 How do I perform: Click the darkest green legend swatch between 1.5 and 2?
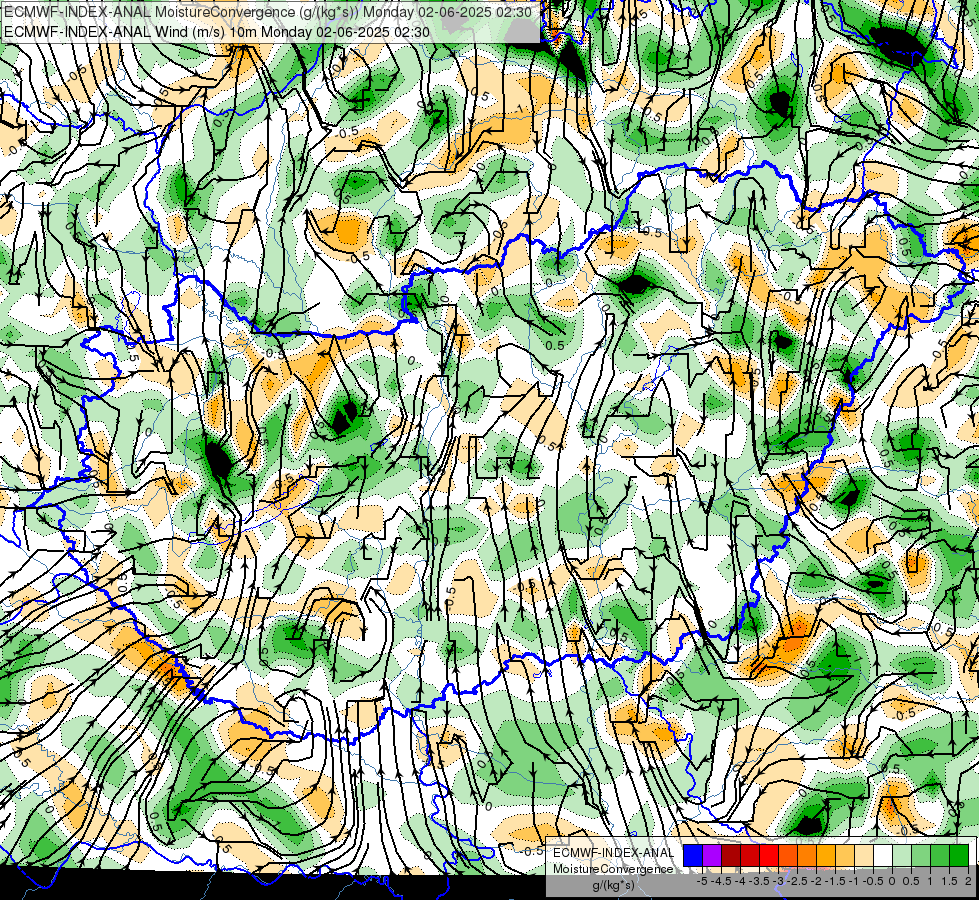[959, 855]
